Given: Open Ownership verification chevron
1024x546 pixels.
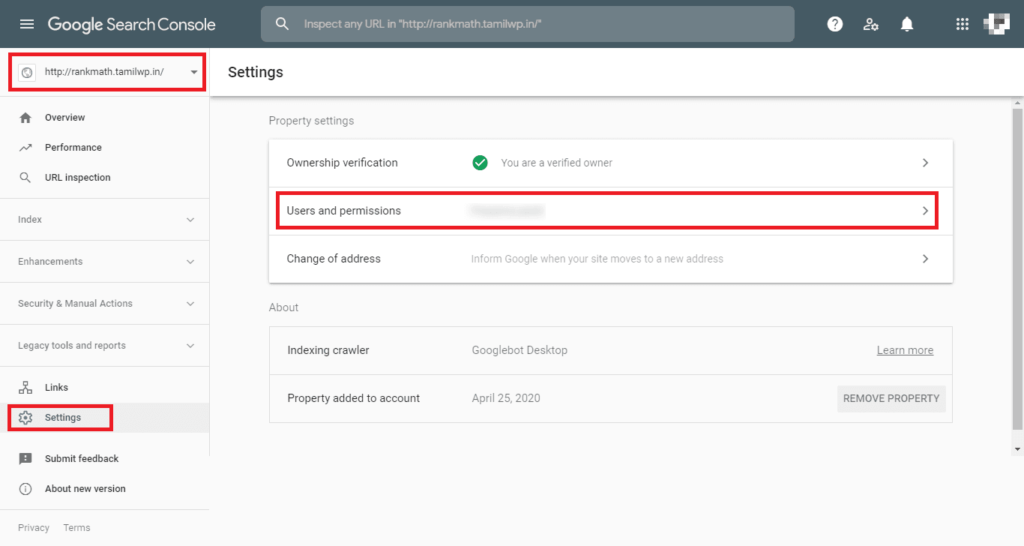Looking at the screenshot, I should point(925,163).
